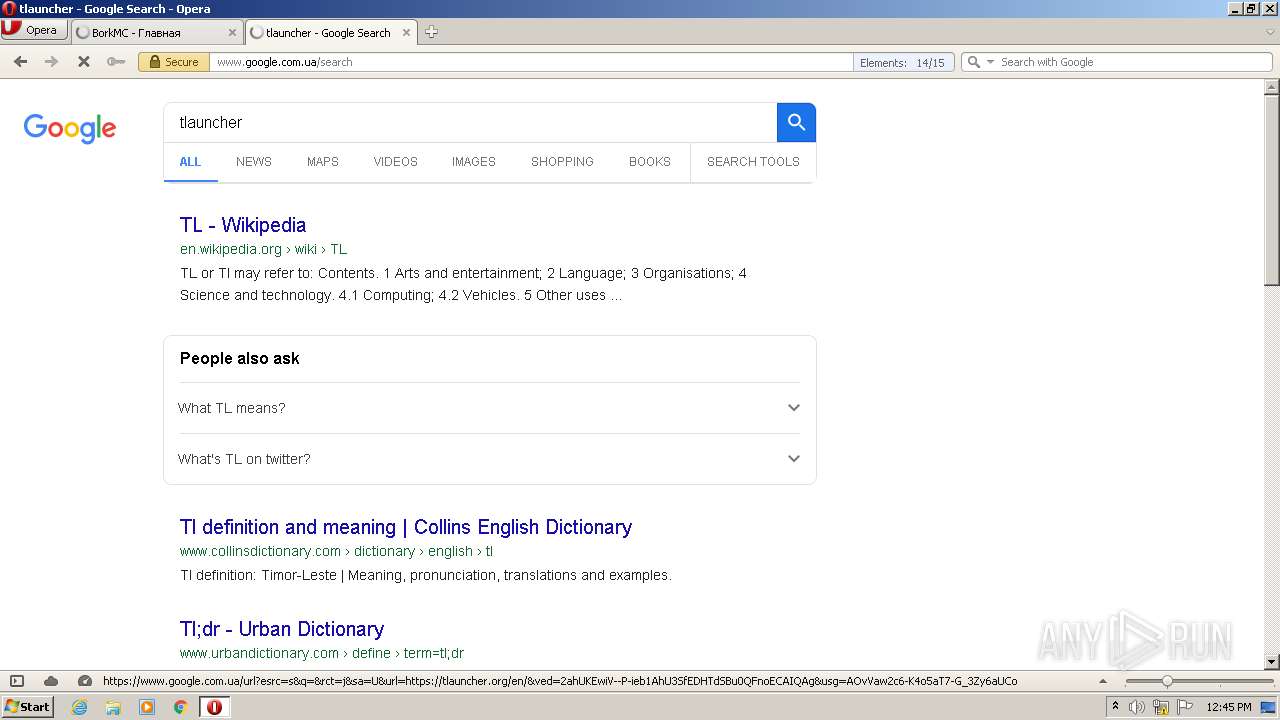Switch to the IMAGES results tab
This screenshot has height=720, width=1280.
(x=474, y=161)
